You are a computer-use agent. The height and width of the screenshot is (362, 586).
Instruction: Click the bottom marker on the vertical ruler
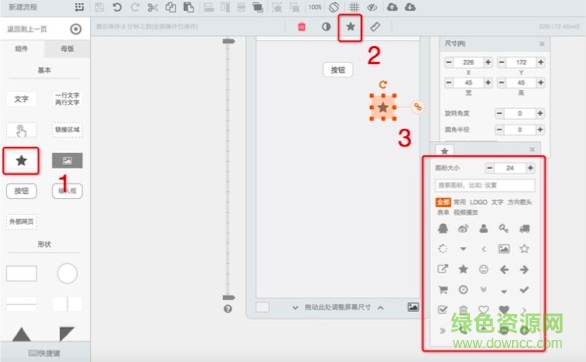pyautogui.click(x=229, y=297)
